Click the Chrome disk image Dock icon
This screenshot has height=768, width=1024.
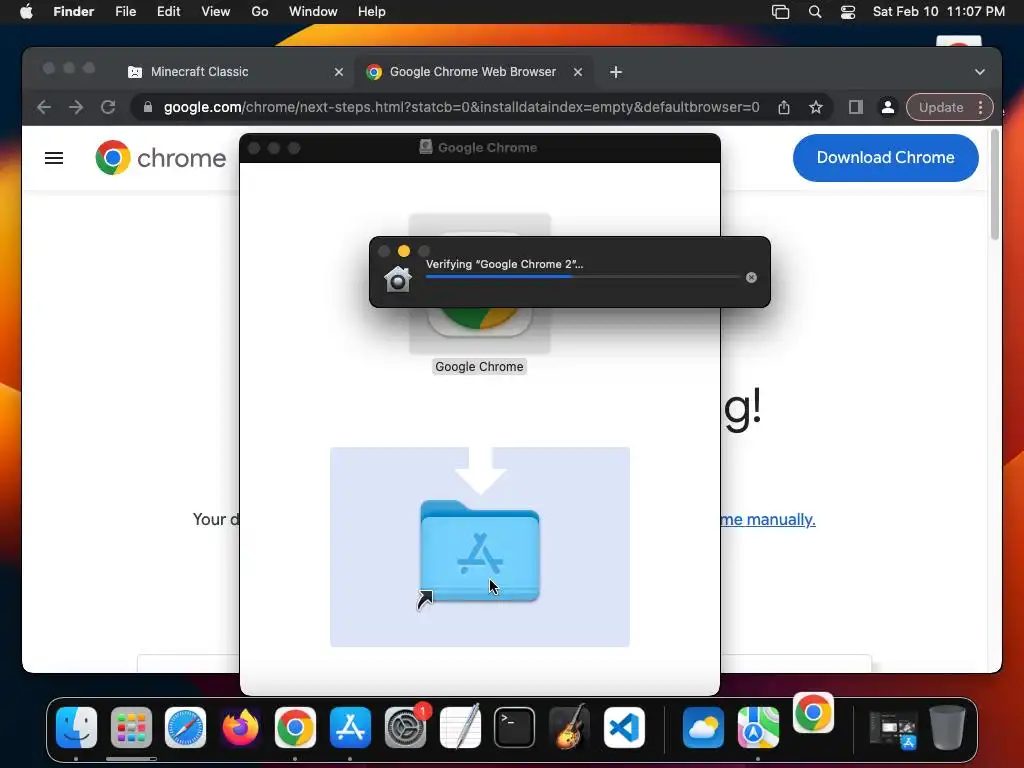tap(813, 713)
